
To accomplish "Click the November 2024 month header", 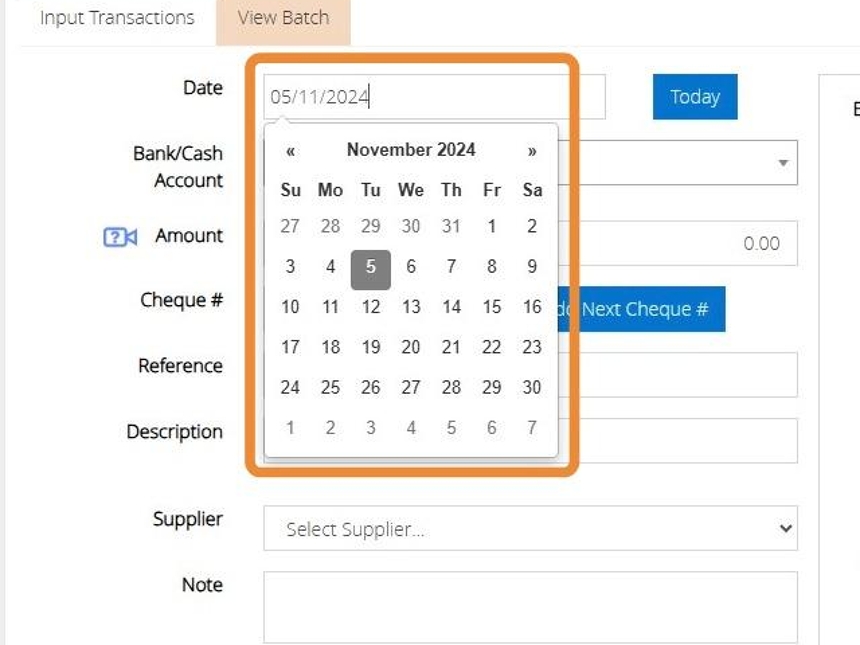I will pos(411,150).
